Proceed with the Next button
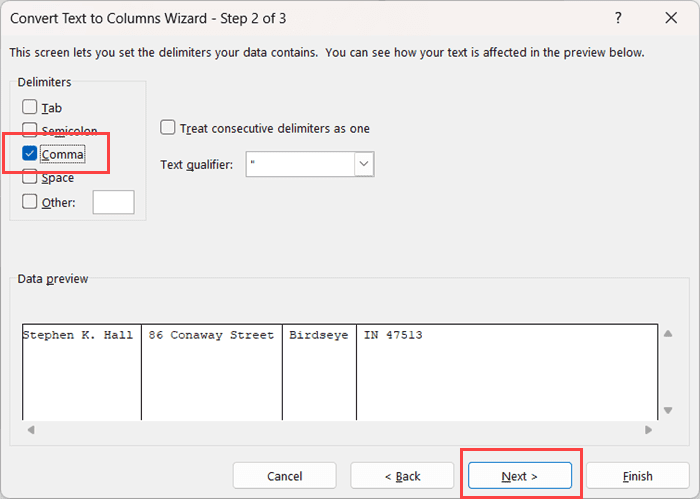The image size is (700, 499). pos(520,476)
